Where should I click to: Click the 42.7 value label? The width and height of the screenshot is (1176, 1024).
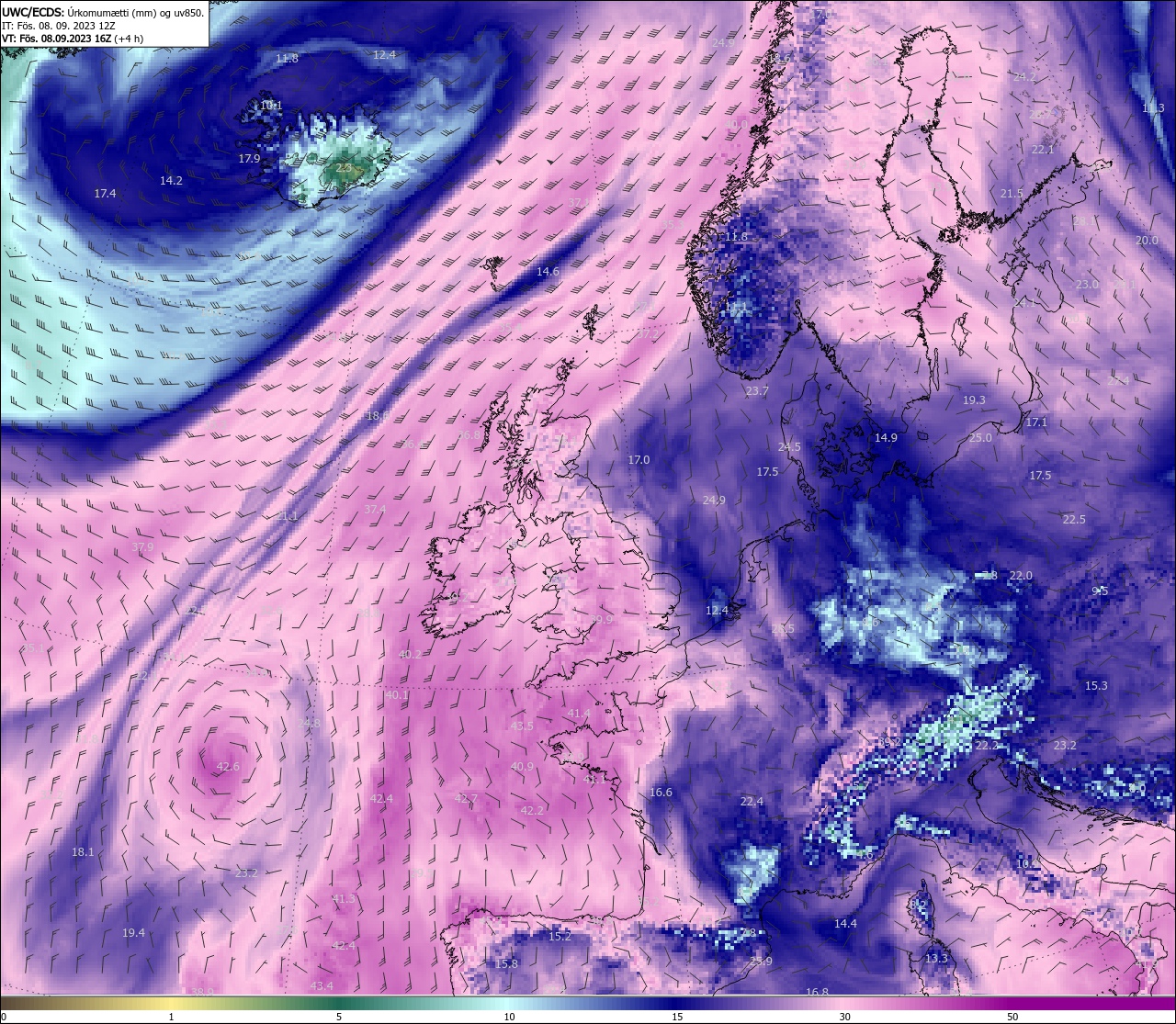(x=466, y=799)
